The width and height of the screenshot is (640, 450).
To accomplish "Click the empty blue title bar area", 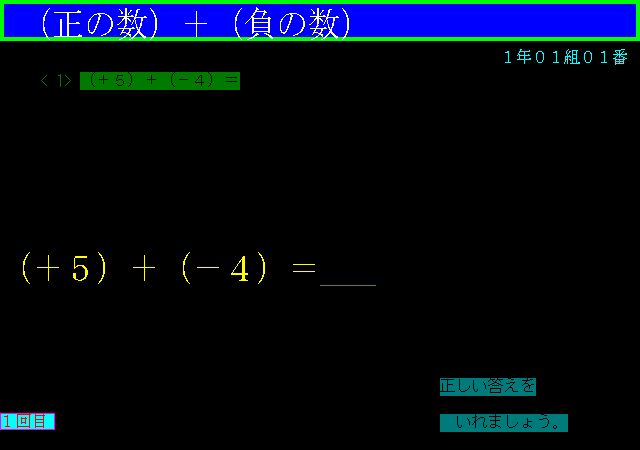I will (x=500, y=21).
